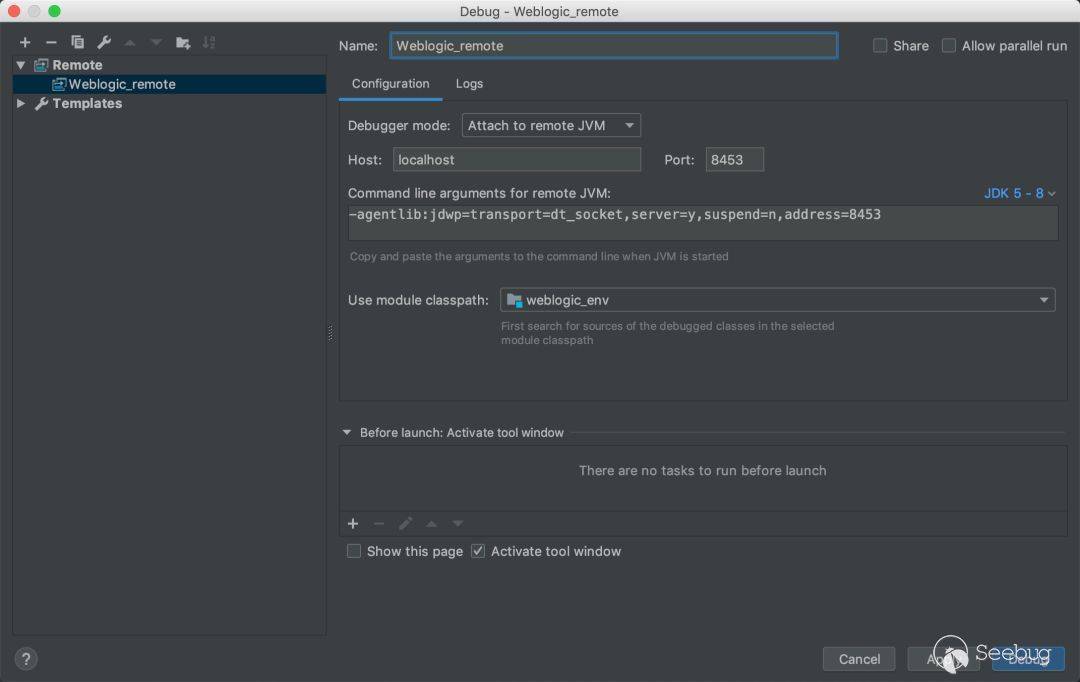Screen dimensions: 1080x682
Task: Remove the selected configuration using the minus icon
Action: pos(51,43)
